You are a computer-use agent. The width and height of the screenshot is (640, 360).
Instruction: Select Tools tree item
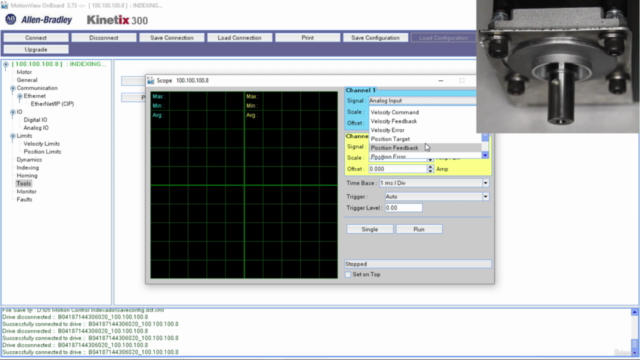click(24, 183)
